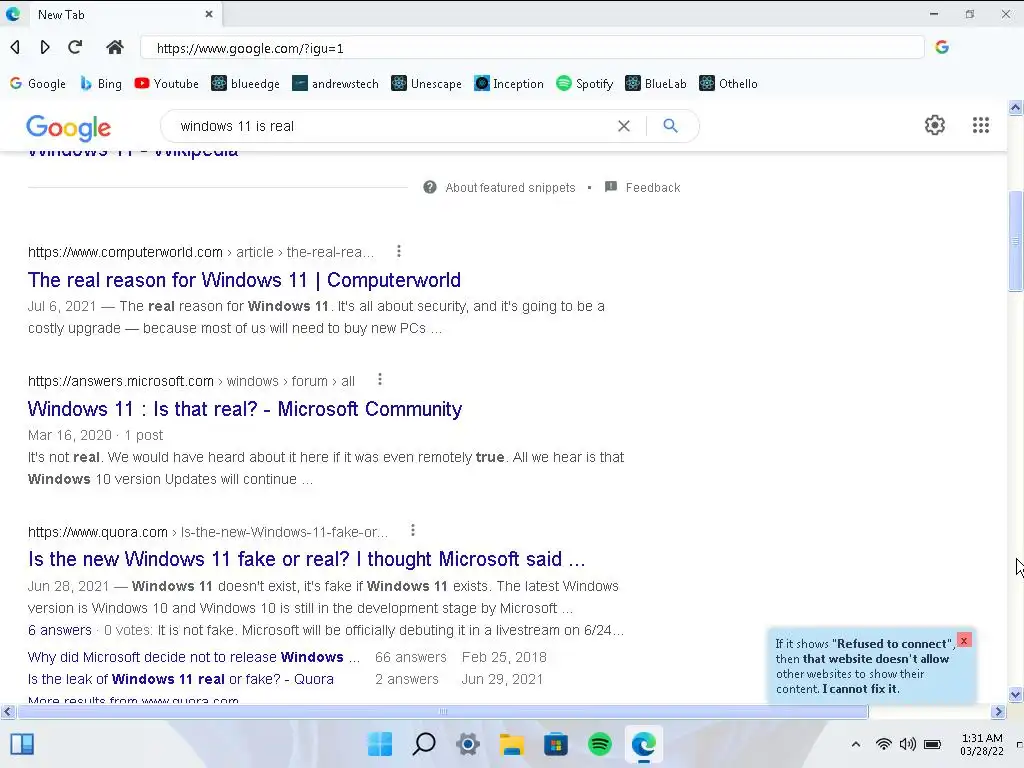Screen dimensions: 1024x768
Task: Open options for the Computerworld result
Action: (399, 251)
